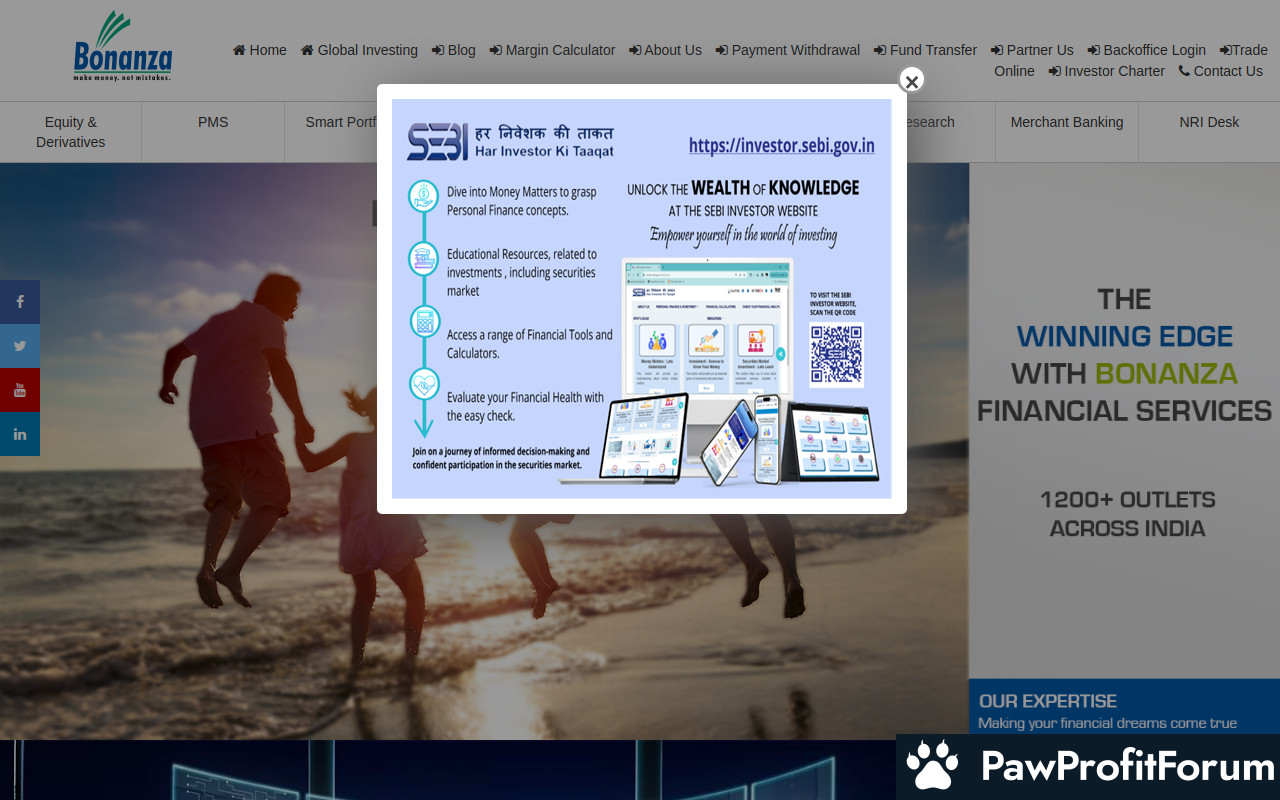The height and width of the screenshot is (800, 1280).
Task: Open Backoffice Login link
Action: tap(1146, 50)
